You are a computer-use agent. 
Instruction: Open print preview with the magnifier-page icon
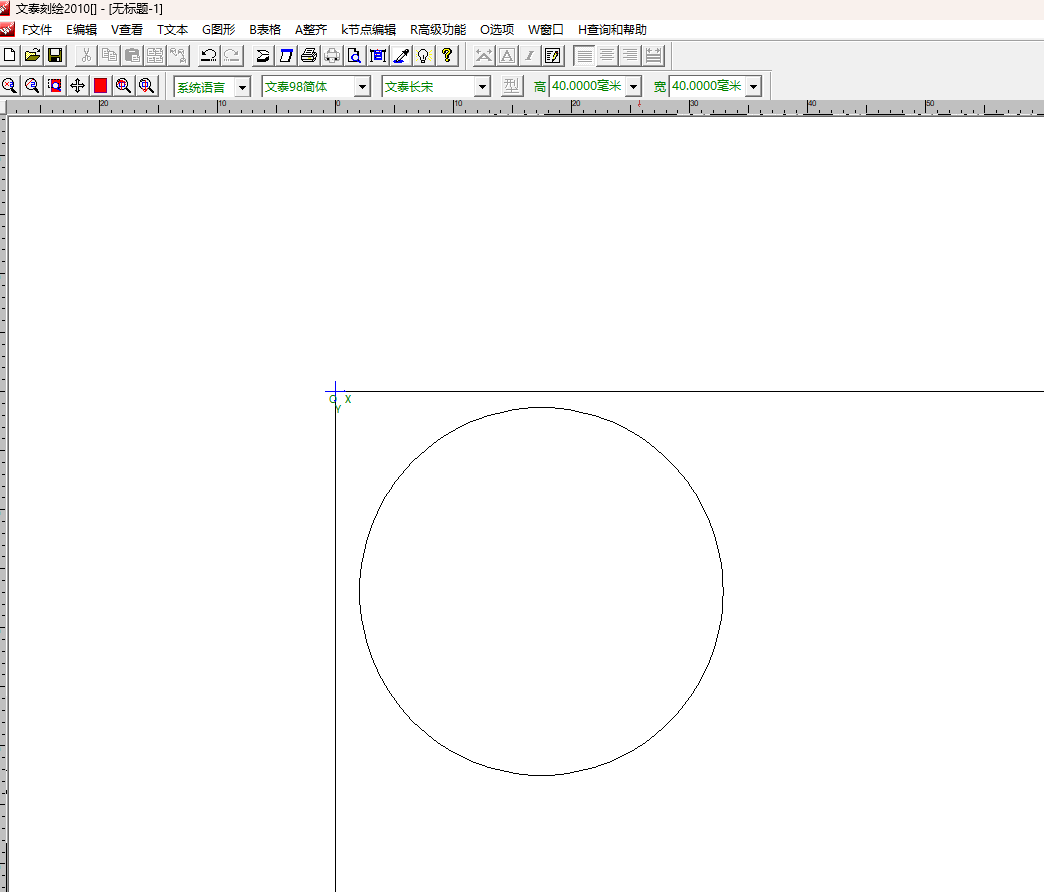(x=354, y=55)
